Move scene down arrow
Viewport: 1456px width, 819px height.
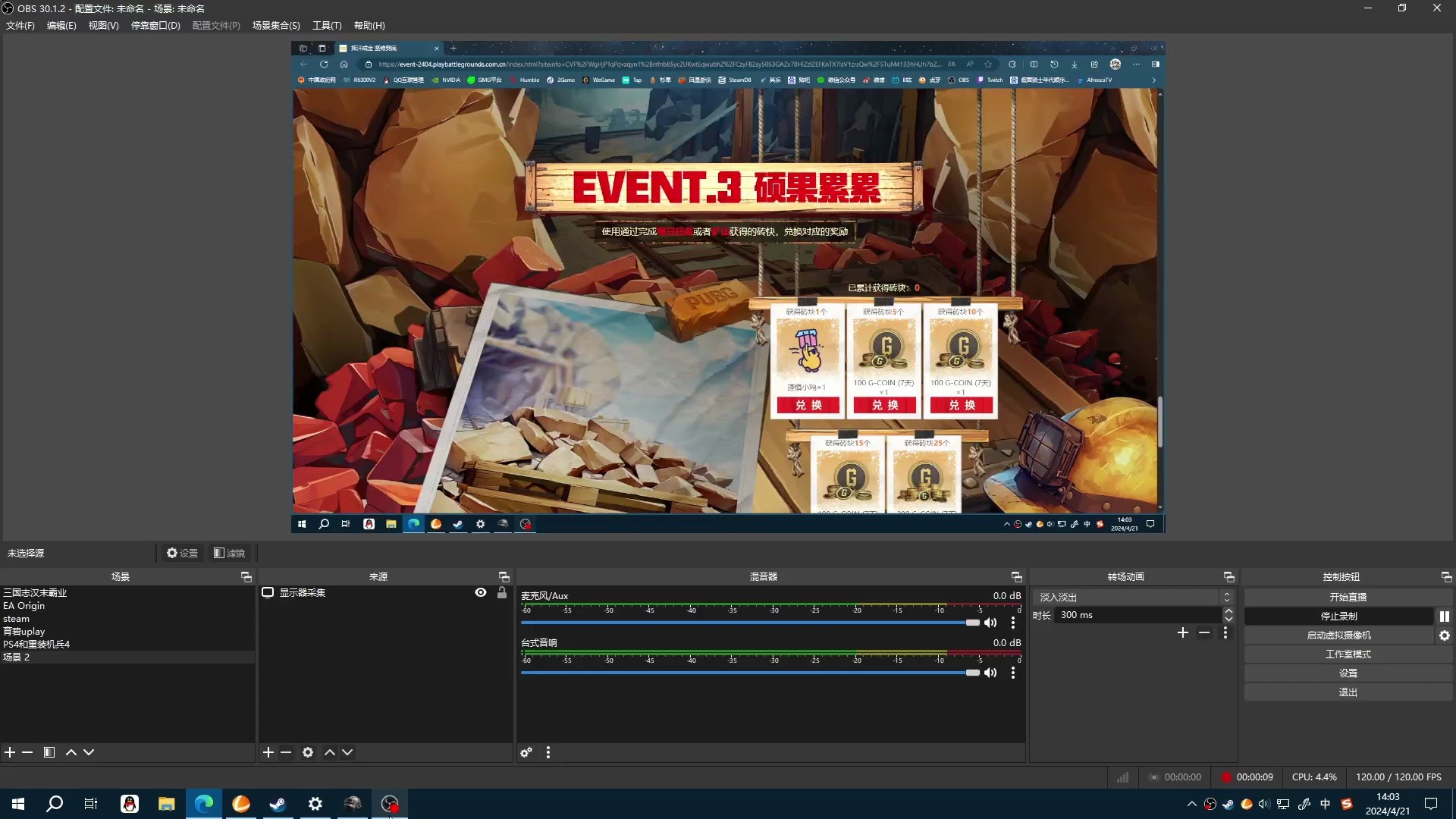[89, 752]
